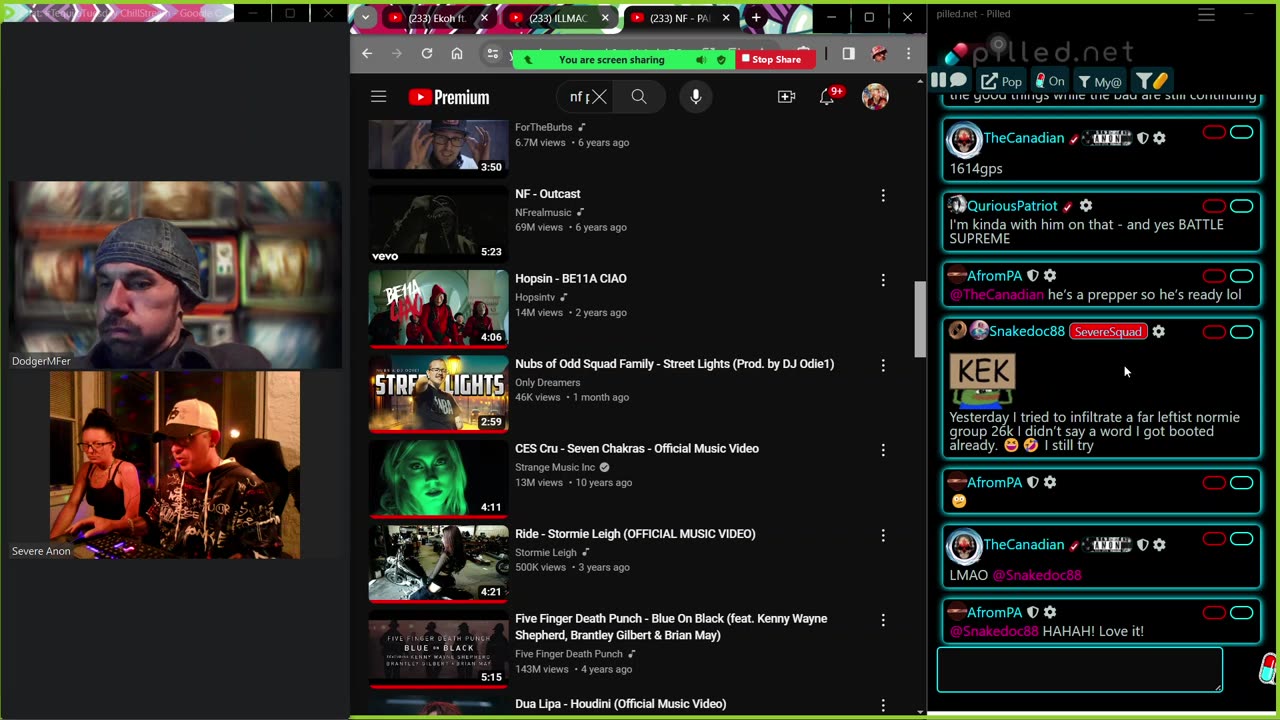Go to NFrealmusic channel
This screenshot has width=1280, height=720.
tap(543, 212)
